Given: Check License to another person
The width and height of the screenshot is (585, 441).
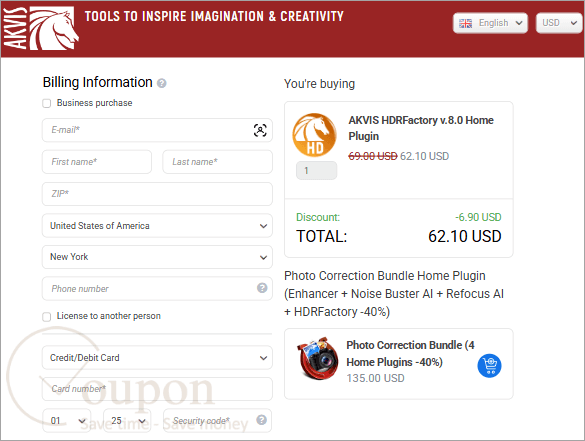Looking at the screenshot, I should click(47, 317).
